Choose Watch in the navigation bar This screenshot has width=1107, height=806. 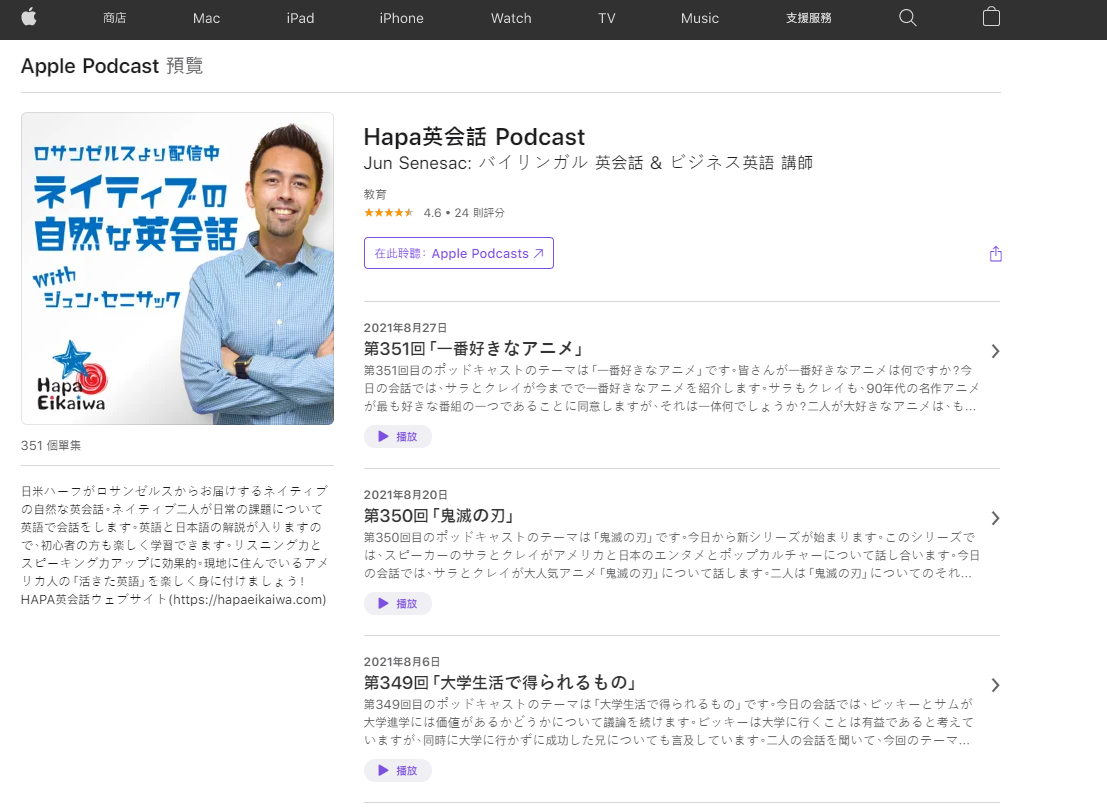click(511, 18)
